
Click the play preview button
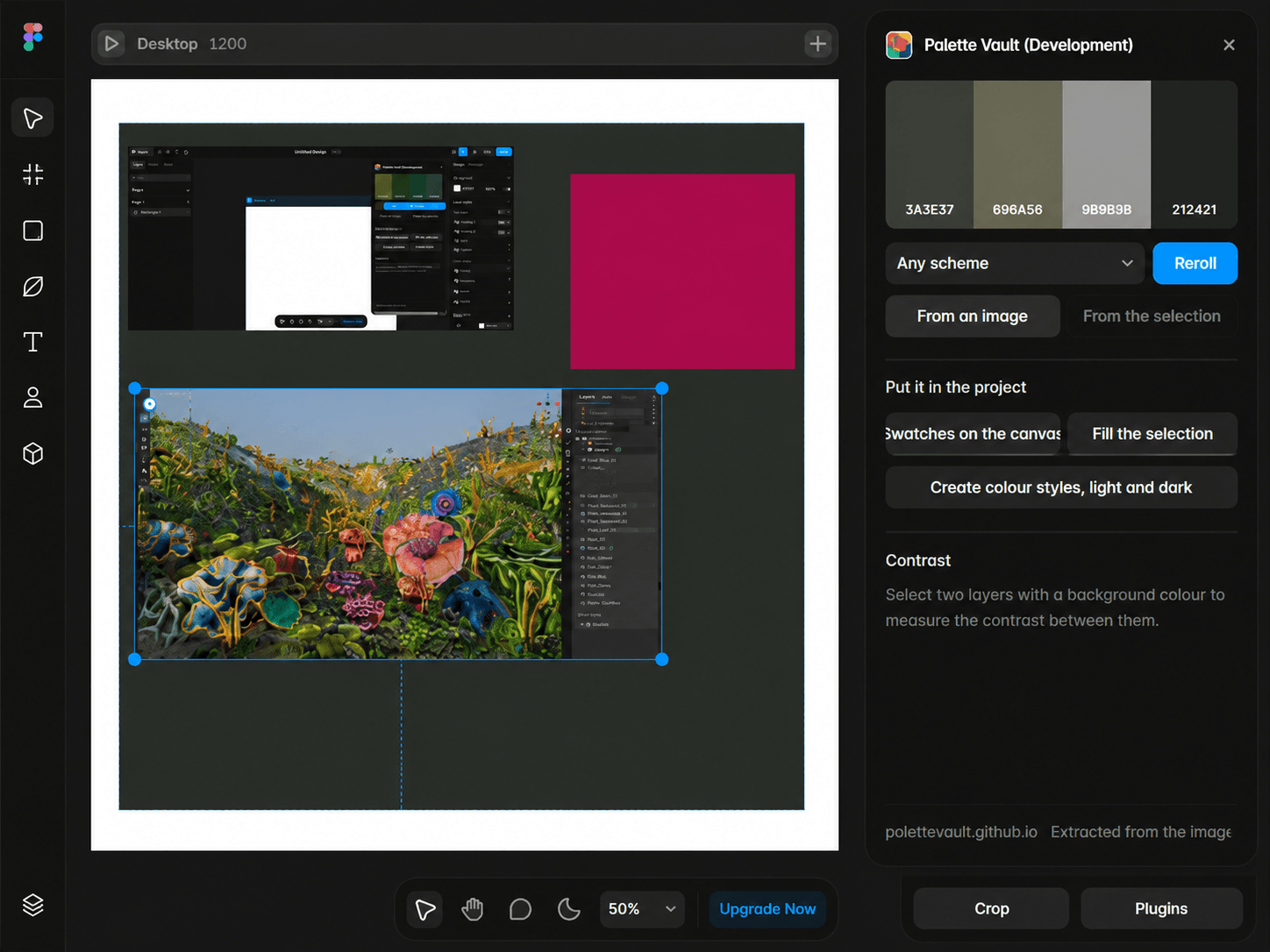click(111, 44)
